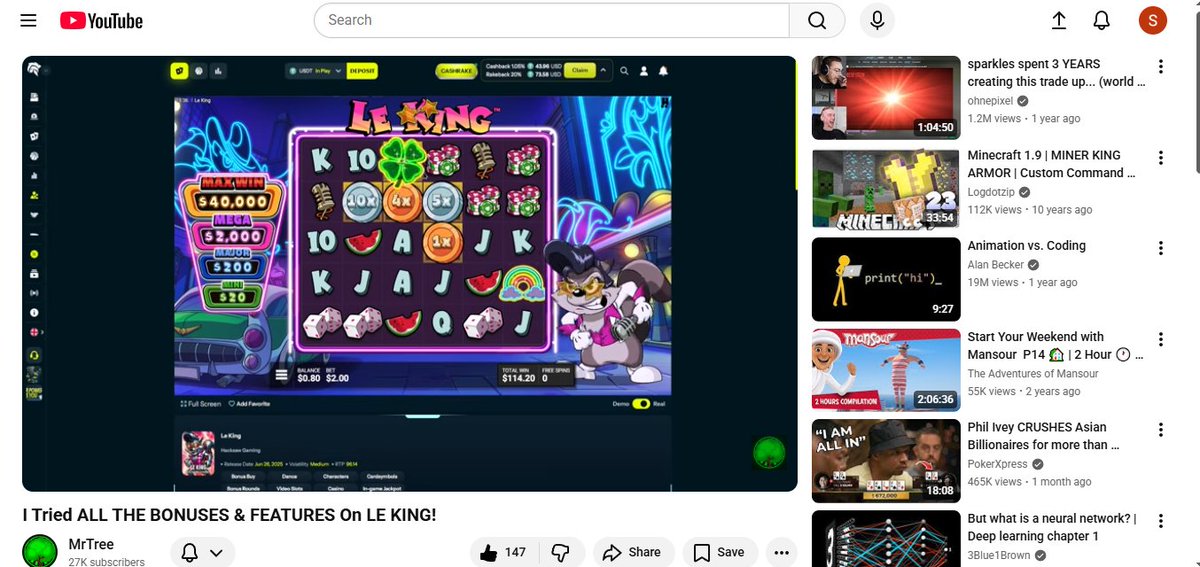Toggle the Demo/Real switch in the video
The image size is (1200, 567).
pos(643,404)
